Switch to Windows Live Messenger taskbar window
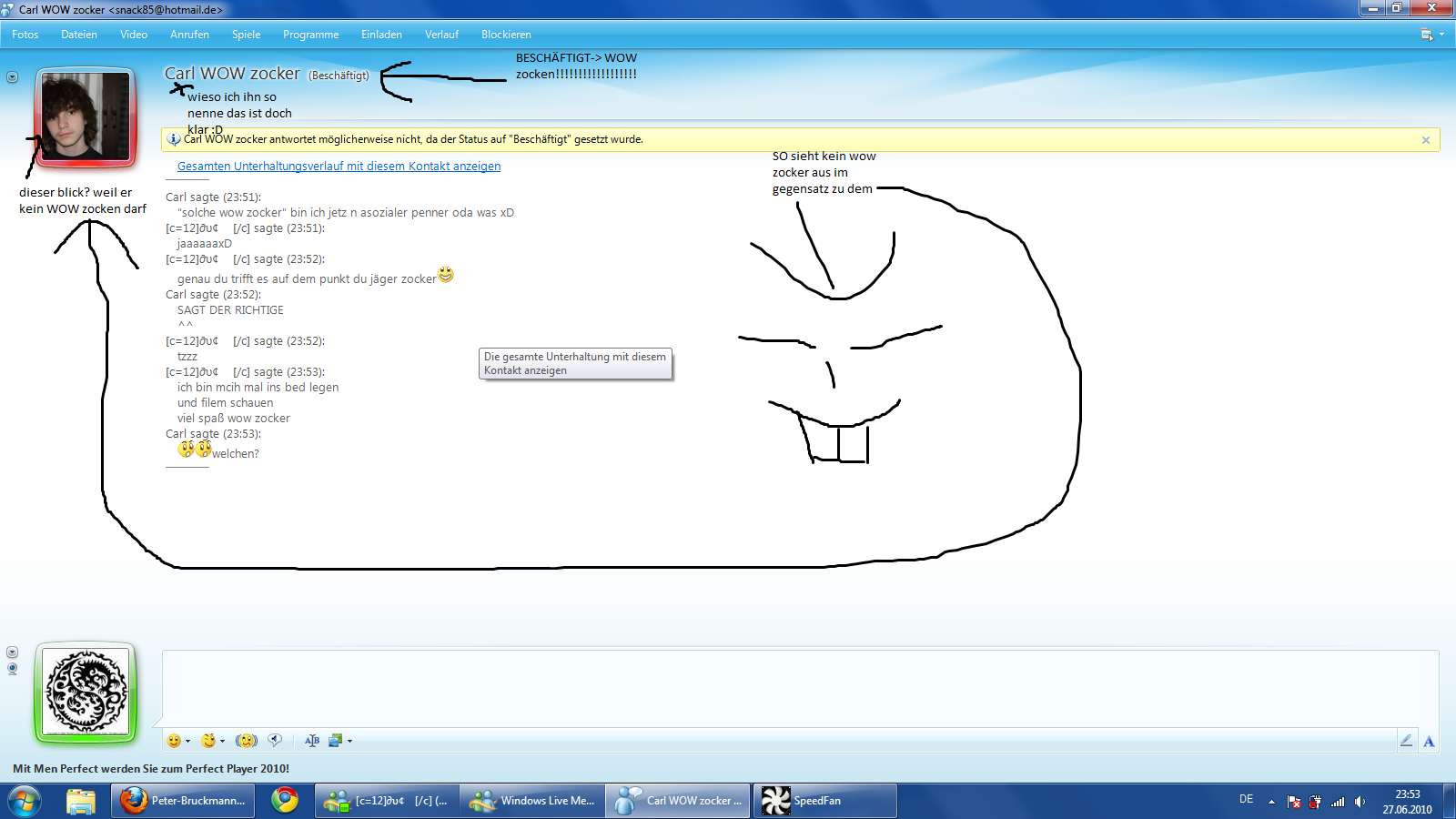Viewport: 1456px width, 819px height. click(x=533, y=801)
